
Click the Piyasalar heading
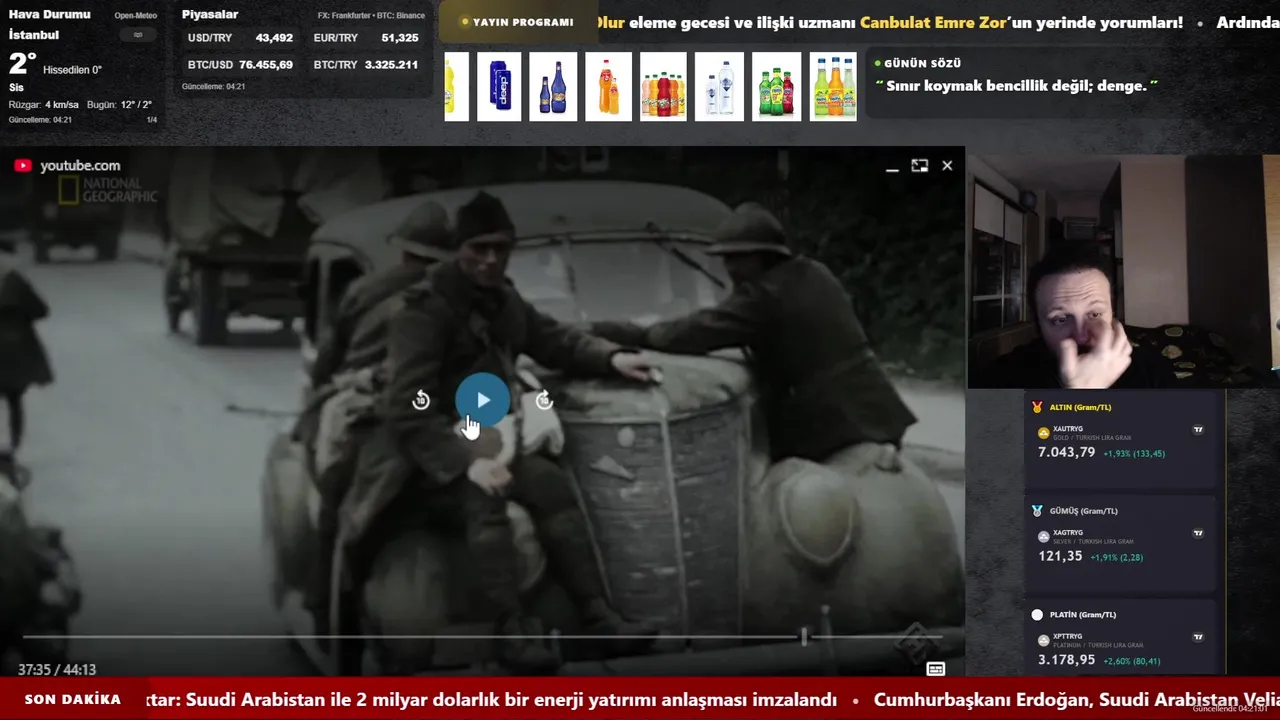pos(210,15)
